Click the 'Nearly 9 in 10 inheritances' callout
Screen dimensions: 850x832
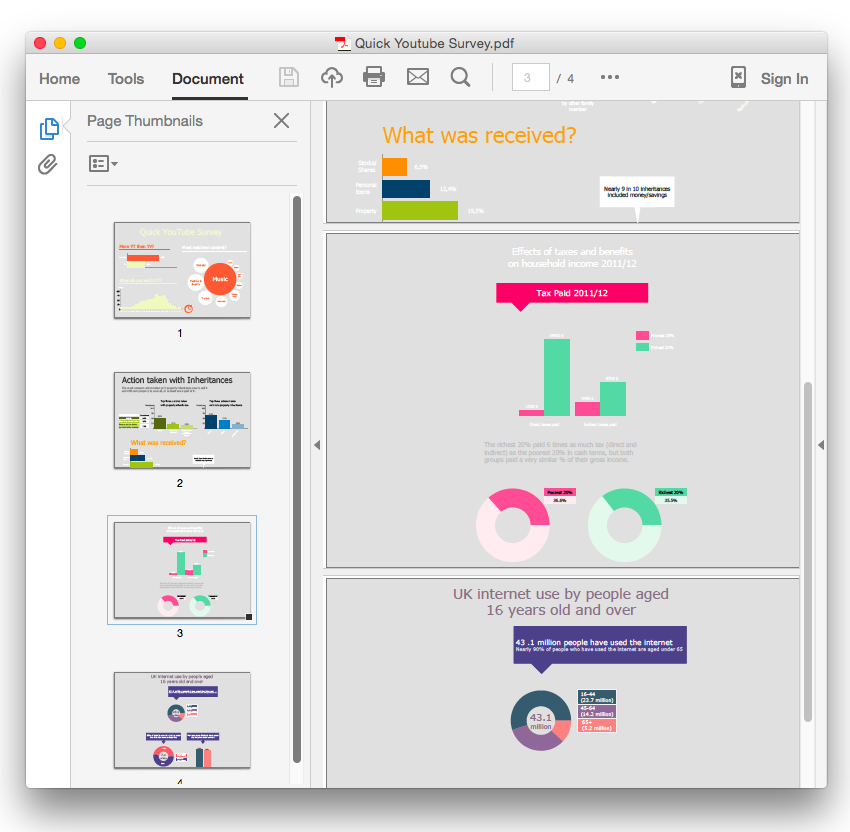(x=637, y=192)
